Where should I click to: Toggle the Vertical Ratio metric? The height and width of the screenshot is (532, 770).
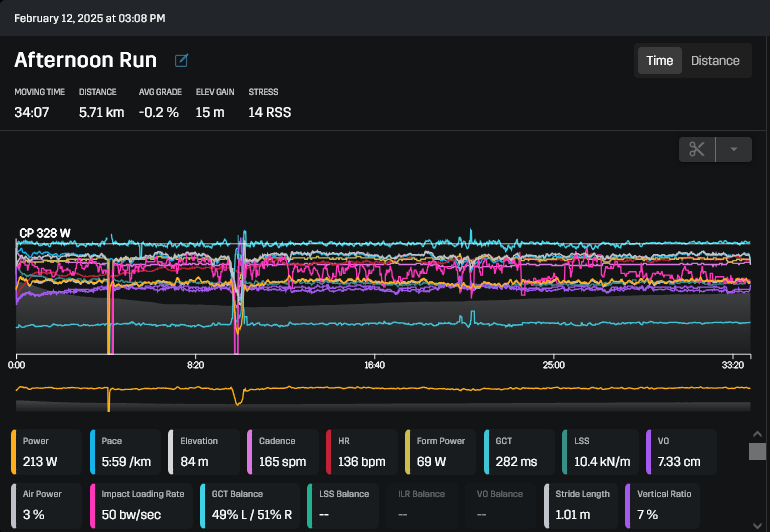click(x=662, y=505)
